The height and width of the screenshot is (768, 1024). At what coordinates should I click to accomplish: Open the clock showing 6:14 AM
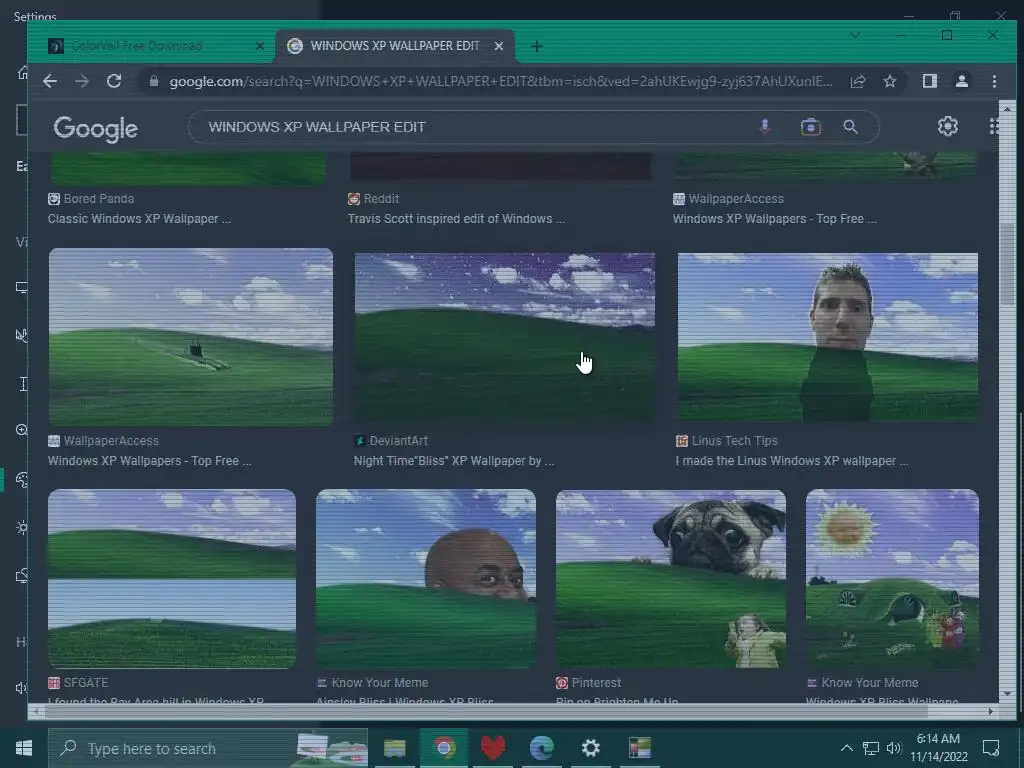[x=938, y=748]
